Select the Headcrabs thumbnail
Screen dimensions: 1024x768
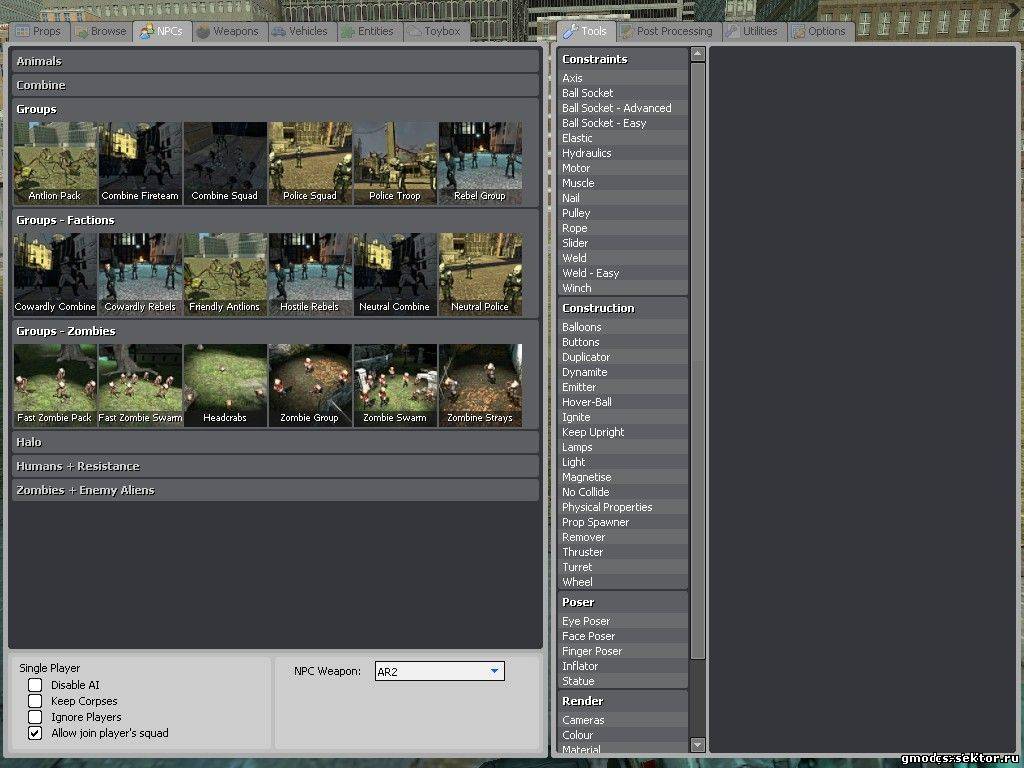tap(225, 385)
